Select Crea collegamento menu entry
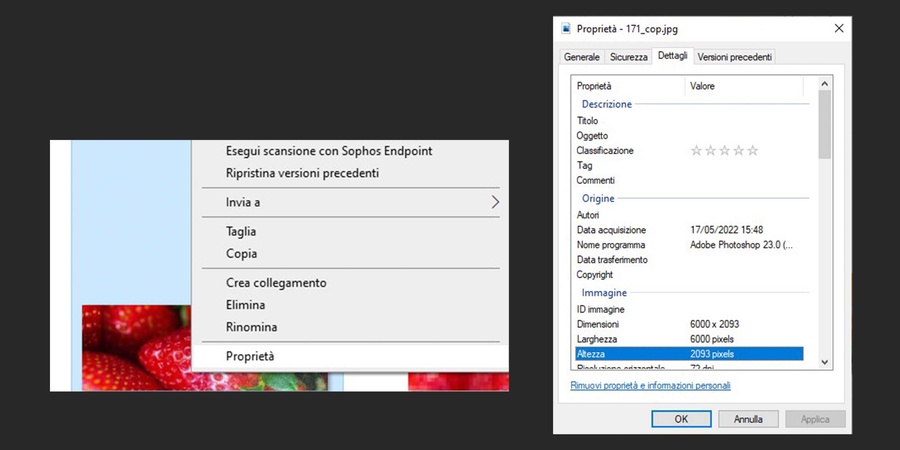900x450 pixels. pos(276,283)
